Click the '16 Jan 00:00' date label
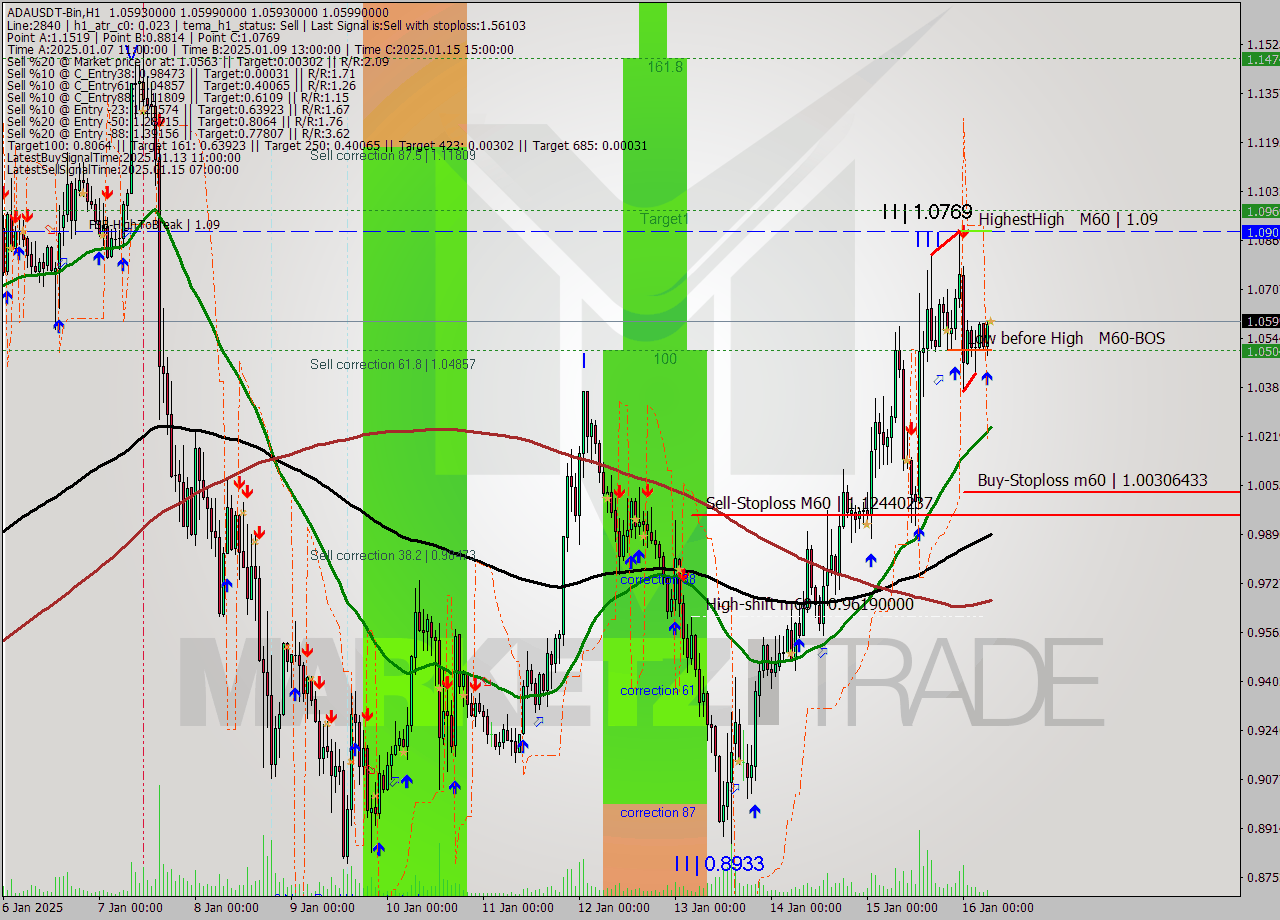Screen dimensions: 1280x920 (x=998, y=908)
